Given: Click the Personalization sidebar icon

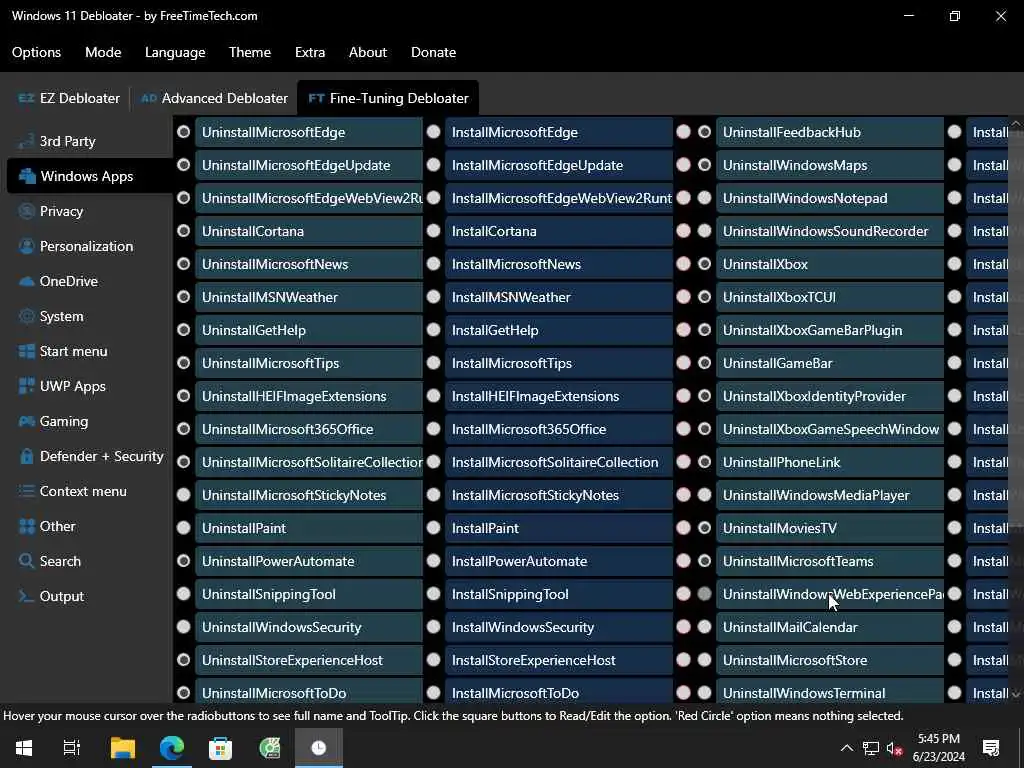Looking at the screenshot, I should click(x=26, y=246).
